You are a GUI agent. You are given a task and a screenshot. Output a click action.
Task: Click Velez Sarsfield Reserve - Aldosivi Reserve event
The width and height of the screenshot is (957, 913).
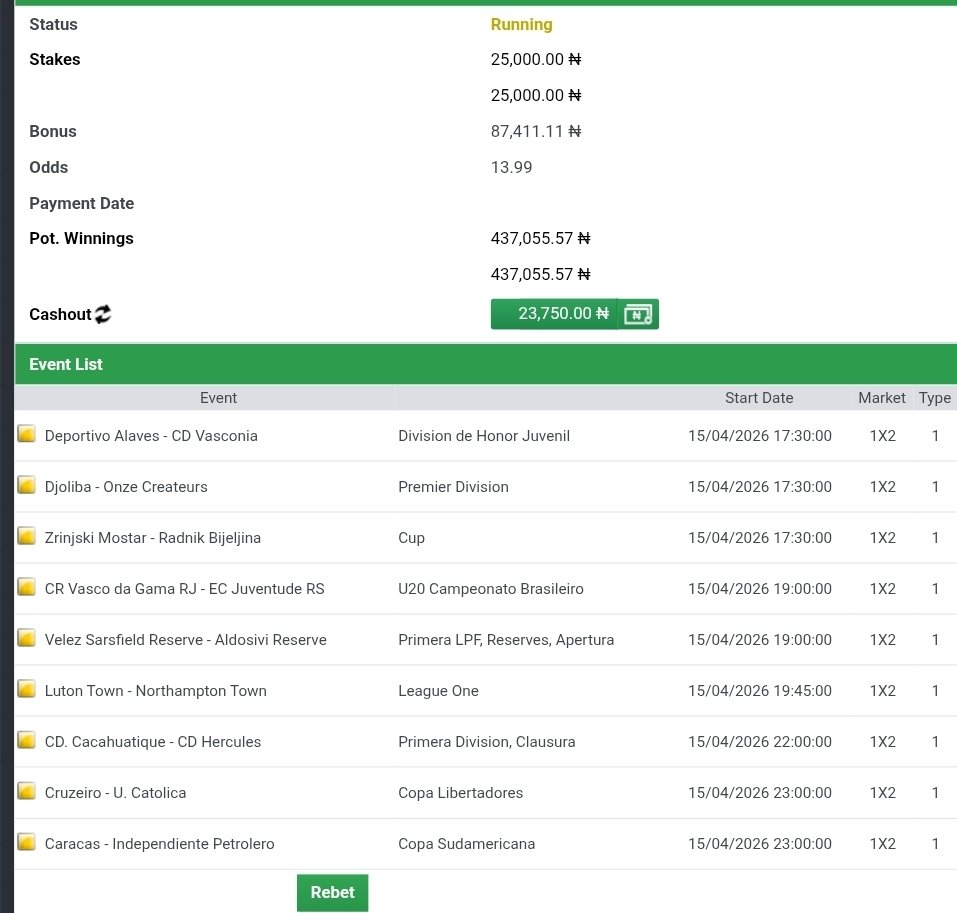[x=186, y=640]
